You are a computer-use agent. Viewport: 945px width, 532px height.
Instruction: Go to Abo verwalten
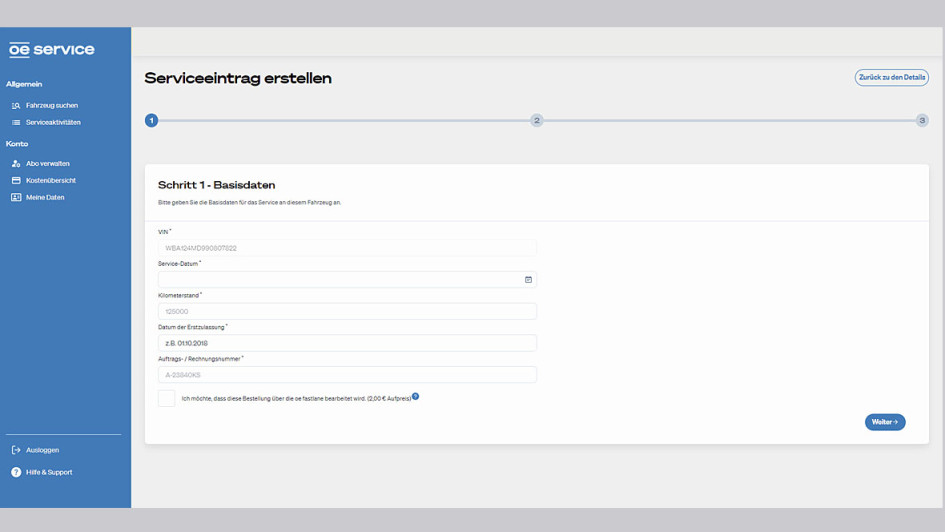click(x=47, y=163)
